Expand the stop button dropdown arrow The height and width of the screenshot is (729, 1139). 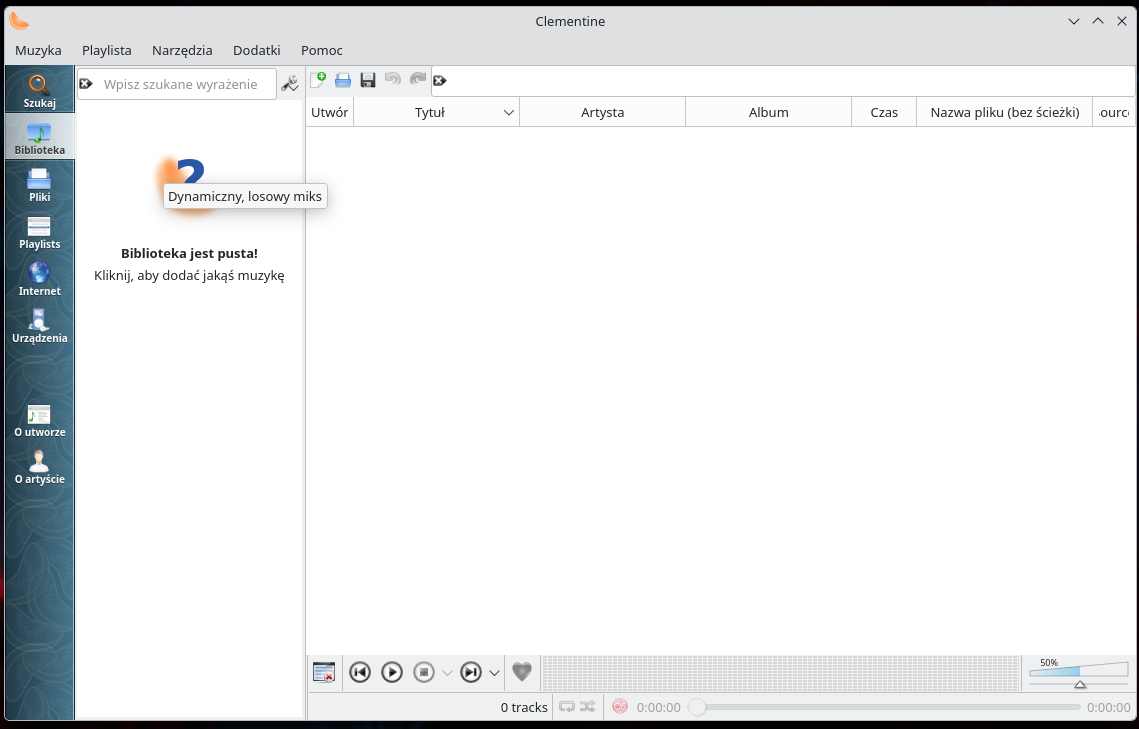pos(447,673)
